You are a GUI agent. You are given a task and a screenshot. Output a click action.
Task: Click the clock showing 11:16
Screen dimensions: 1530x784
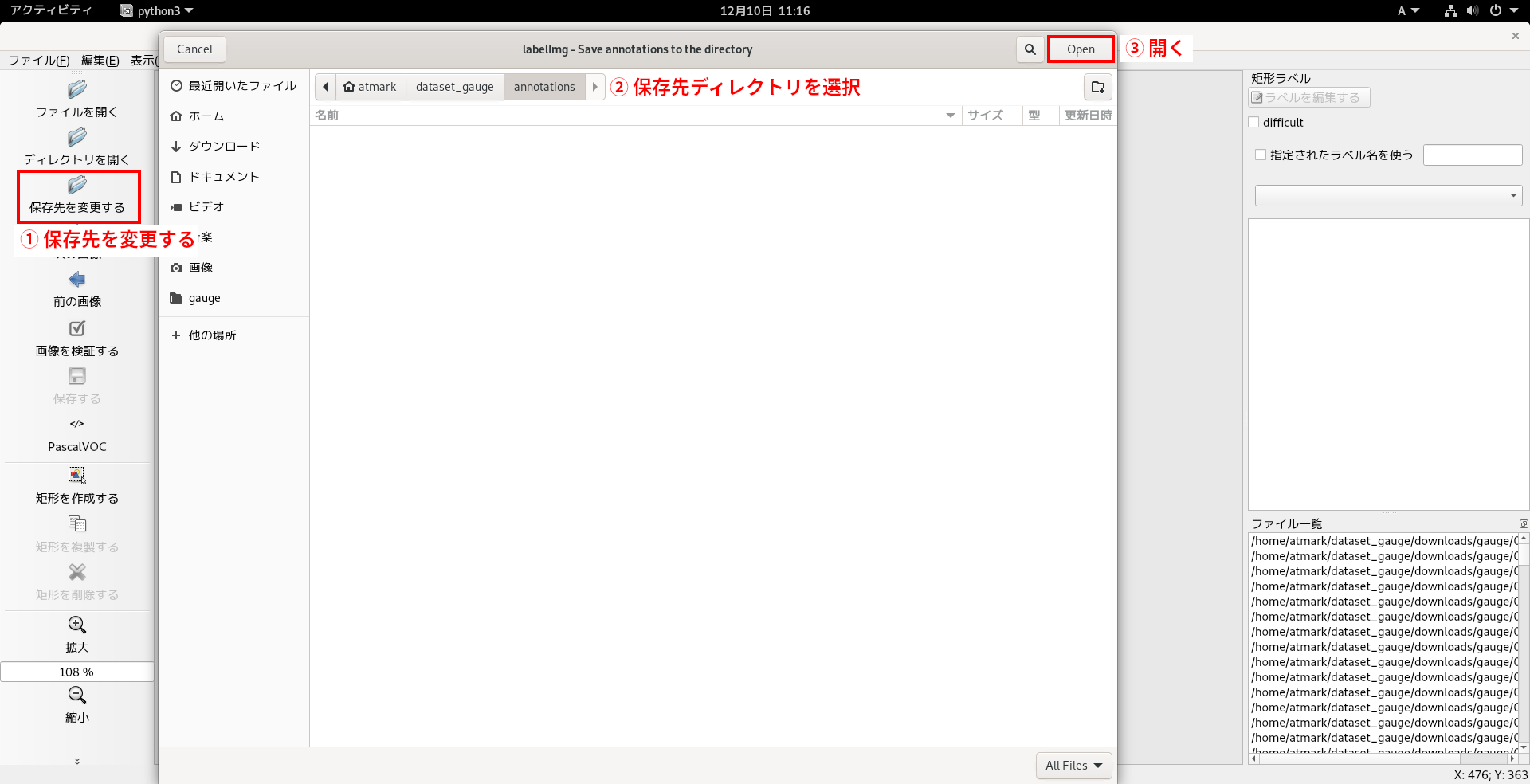point(764,10)
